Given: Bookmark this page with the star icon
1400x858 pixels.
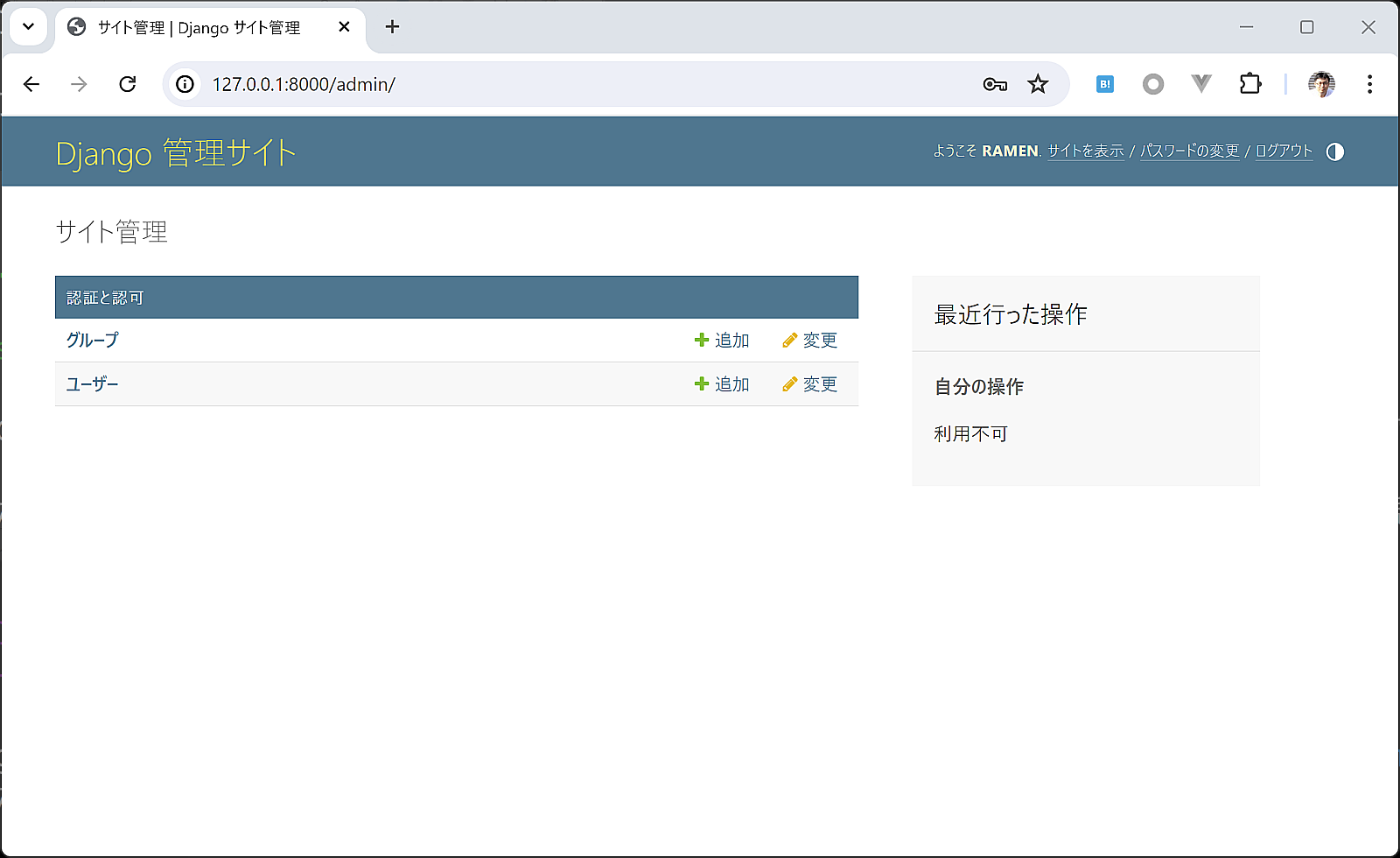Looking at the screenshot, I should [x=1038, y=84].
